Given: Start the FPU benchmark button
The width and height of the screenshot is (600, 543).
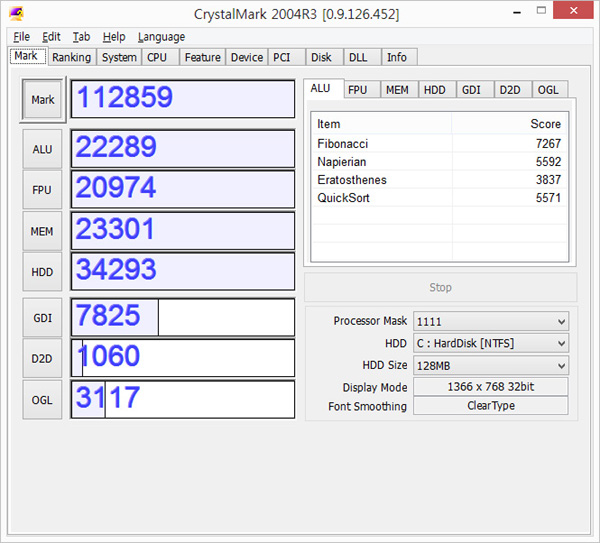Looking at the screenshot, I should pos(42,190).
